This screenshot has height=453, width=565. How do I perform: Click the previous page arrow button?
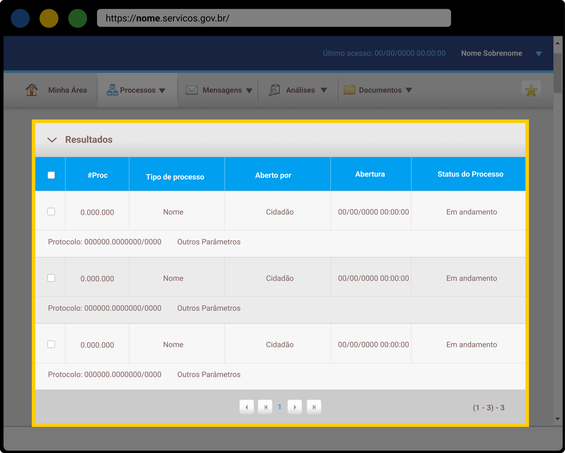(247, 407)
